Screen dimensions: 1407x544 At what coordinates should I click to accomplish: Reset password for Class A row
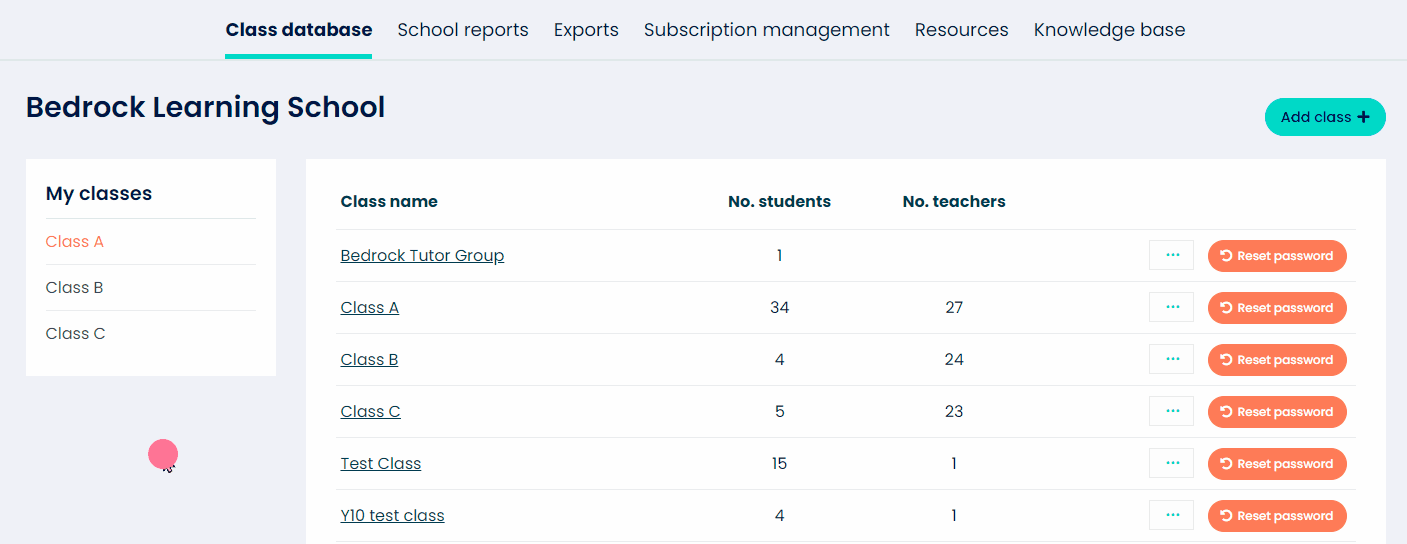[1277, 308]
